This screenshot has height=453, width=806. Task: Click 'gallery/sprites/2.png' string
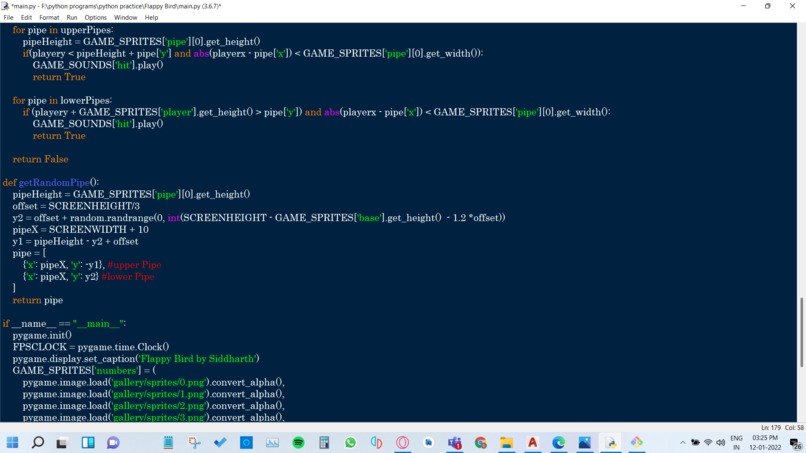(159, 406)
